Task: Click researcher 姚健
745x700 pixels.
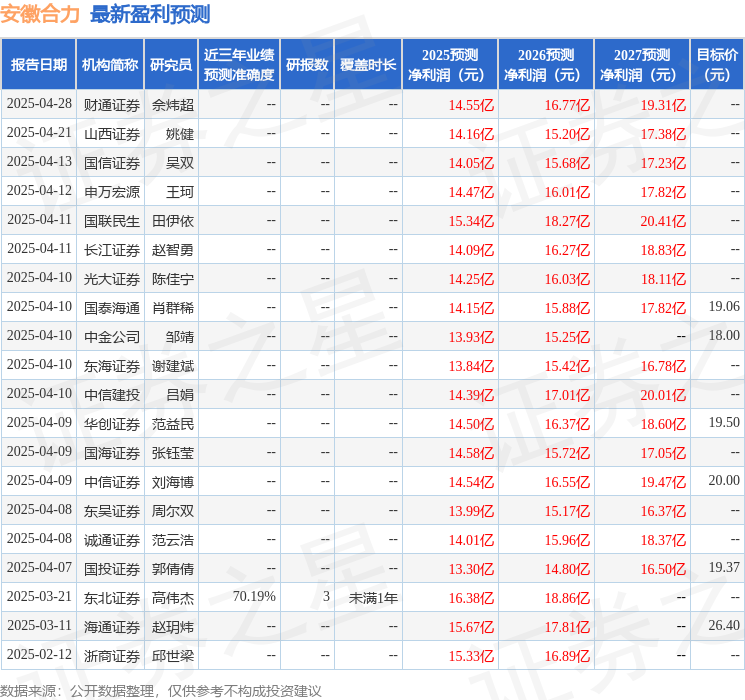Action: pyautogui.click(x=180, y=134)
